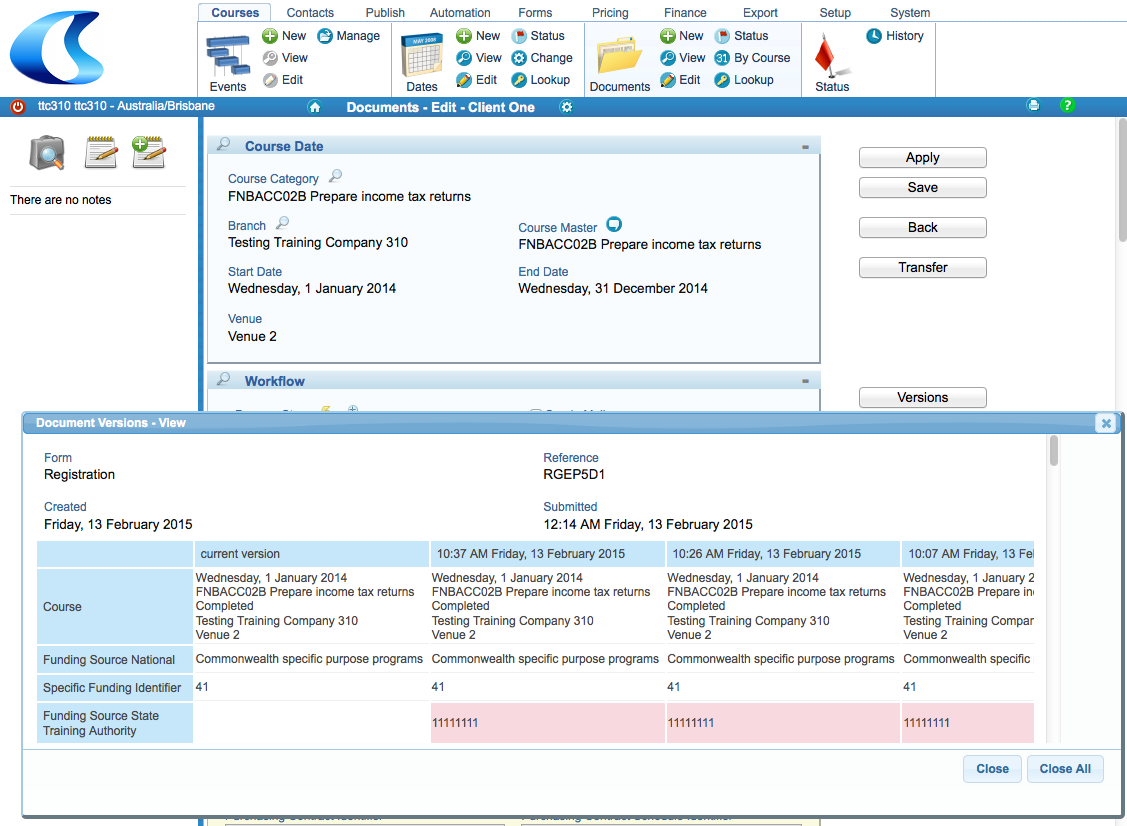Collapse the Course Date panel
The width and height of the screenshot is (1127, 826).
click(x=805, y=147)
